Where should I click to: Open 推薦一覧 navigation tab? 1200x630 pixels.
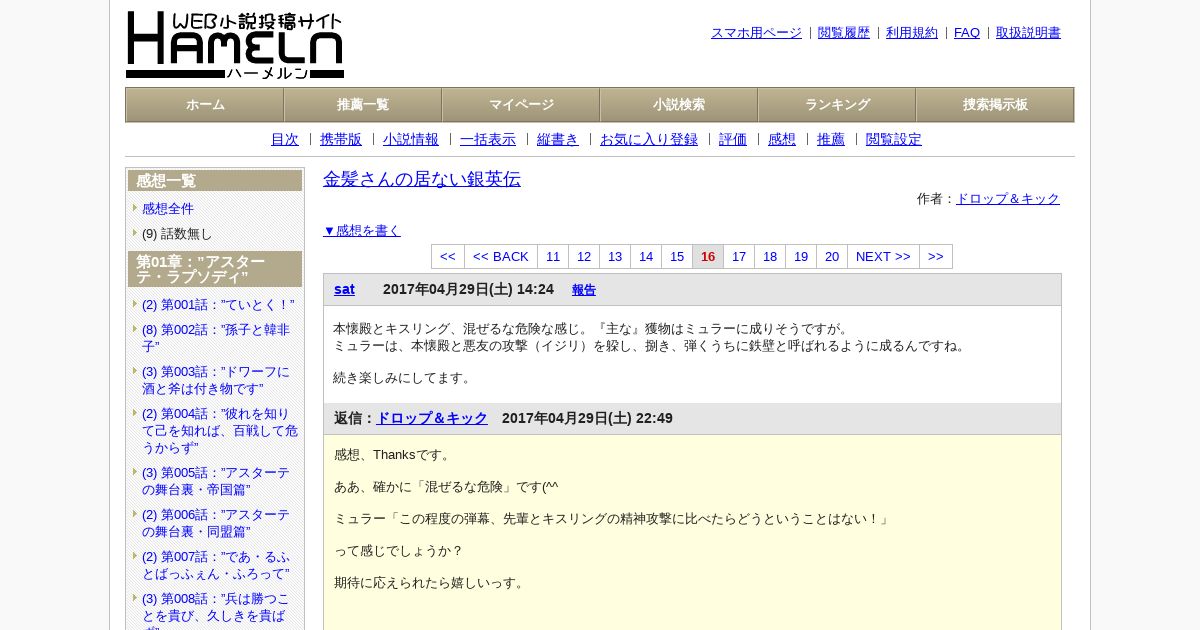363,105
